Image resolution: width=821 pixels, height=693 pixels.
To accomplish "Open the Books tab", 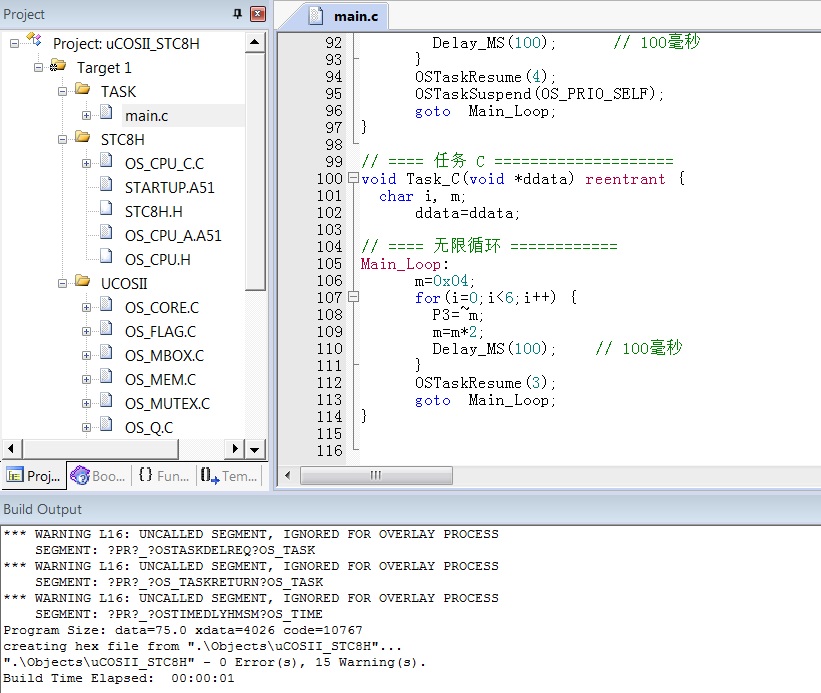I will (x=98, y=476).
